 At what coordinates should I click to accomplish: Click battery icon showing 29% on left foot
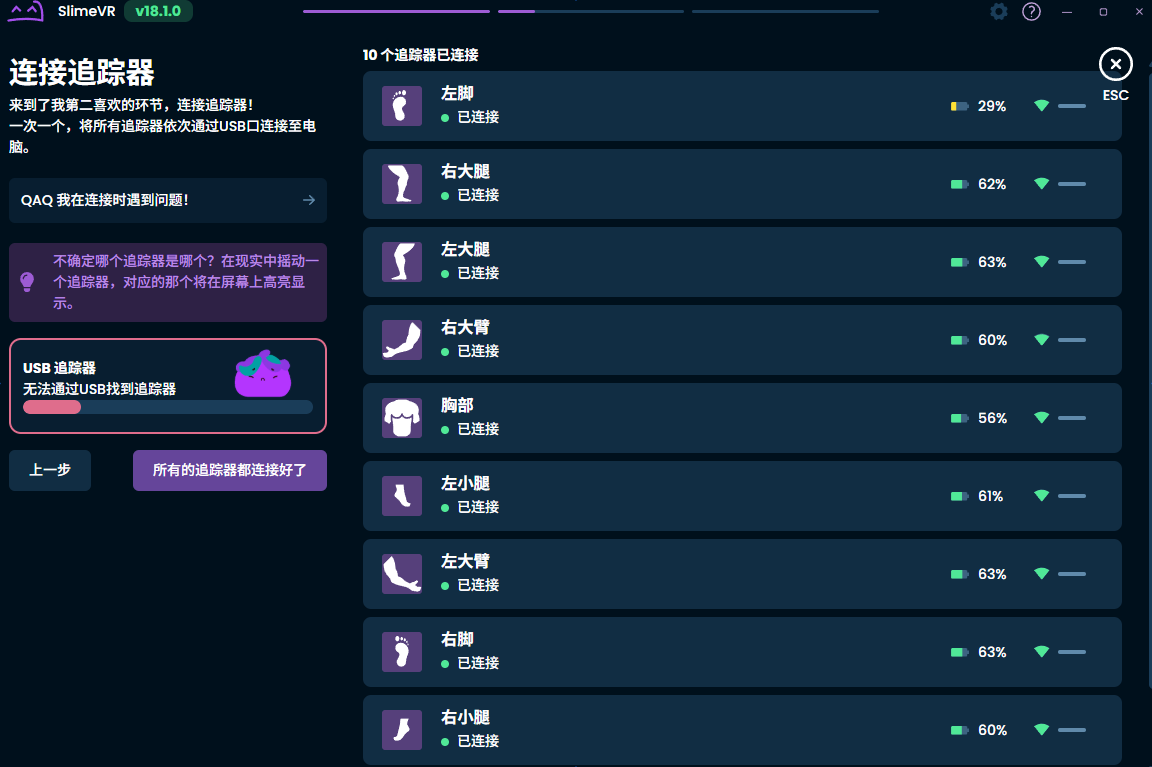coord(959,106)
